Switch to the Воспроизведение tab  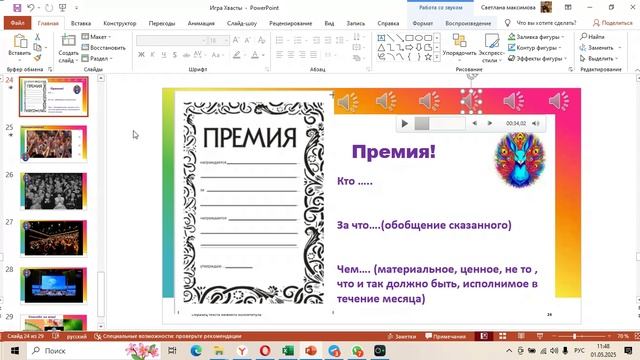pos(468,23)
